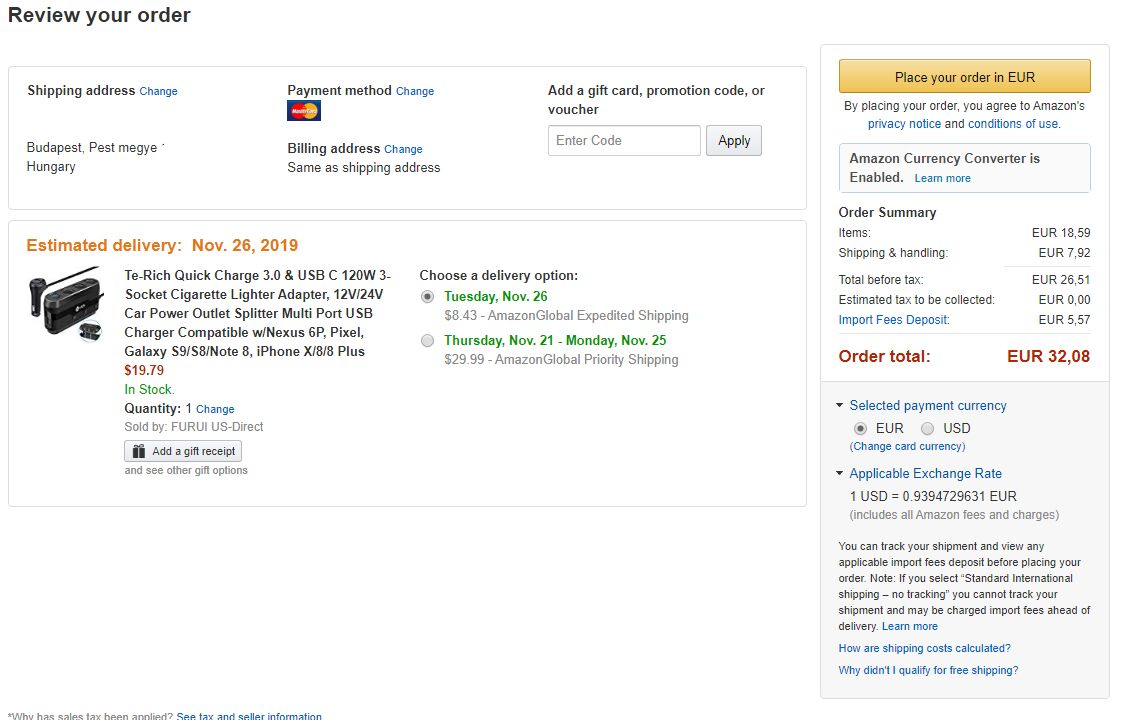Switch payment currency to USD
The height and width of the screenshot is (720, 1136).
(928, 428)
